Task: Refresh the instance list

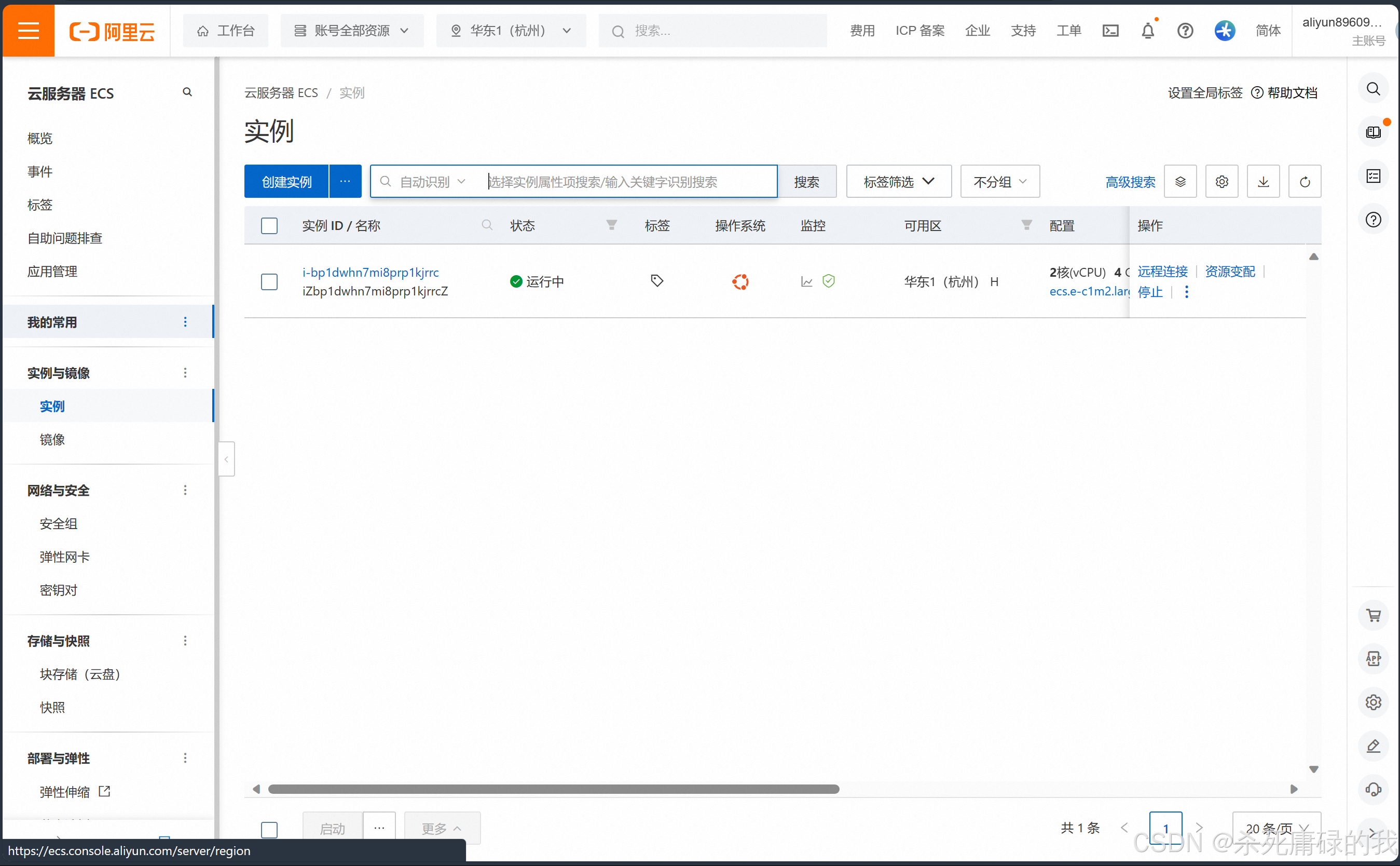Action: (x=1305, y=182)
